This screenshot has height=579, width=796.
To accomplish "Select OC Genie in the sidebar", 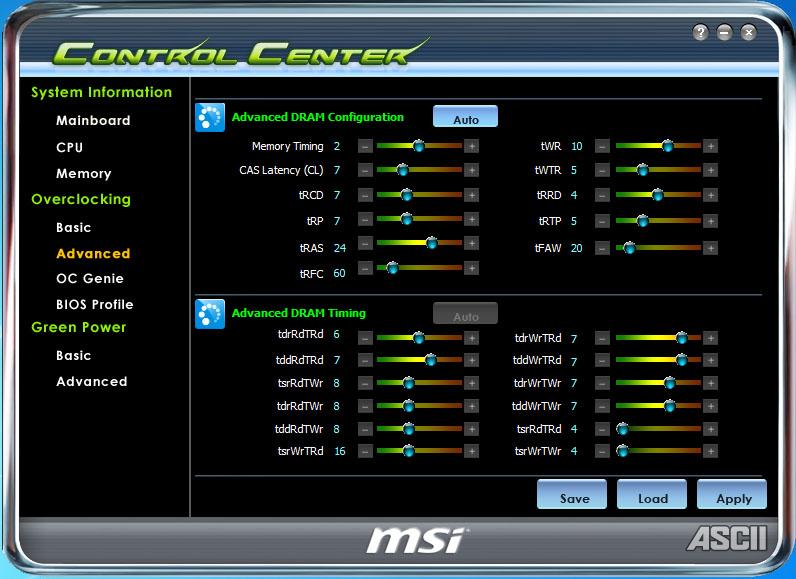I will [x=90, y=279].
